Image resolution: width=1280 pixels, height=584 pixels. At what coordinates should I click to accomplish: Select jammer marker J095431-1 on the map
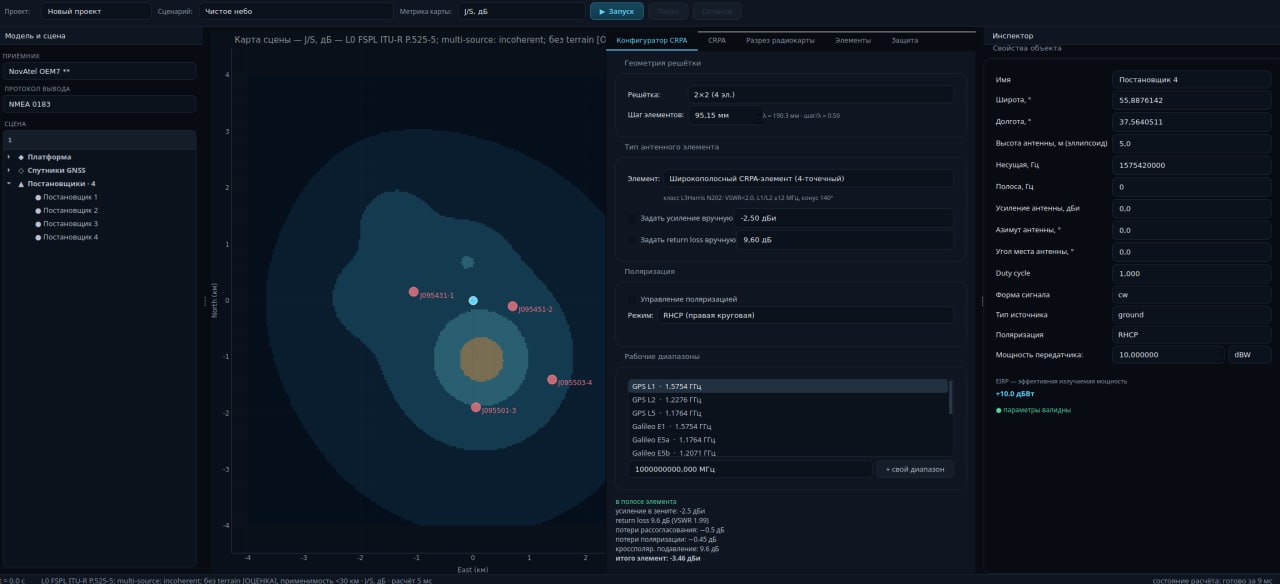pos(413,292)
